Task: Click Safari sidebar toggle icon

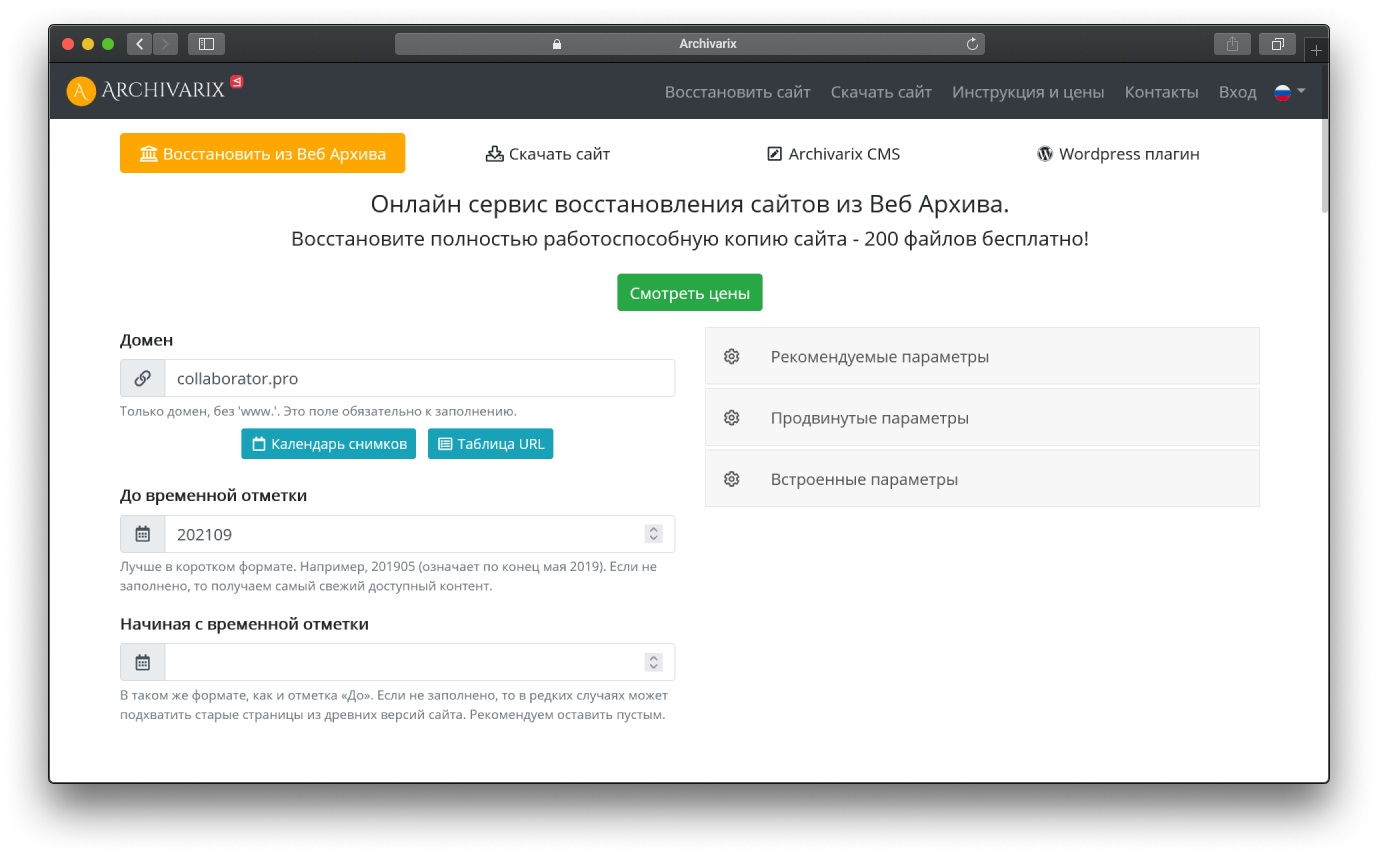Action: tap(206, 44)
